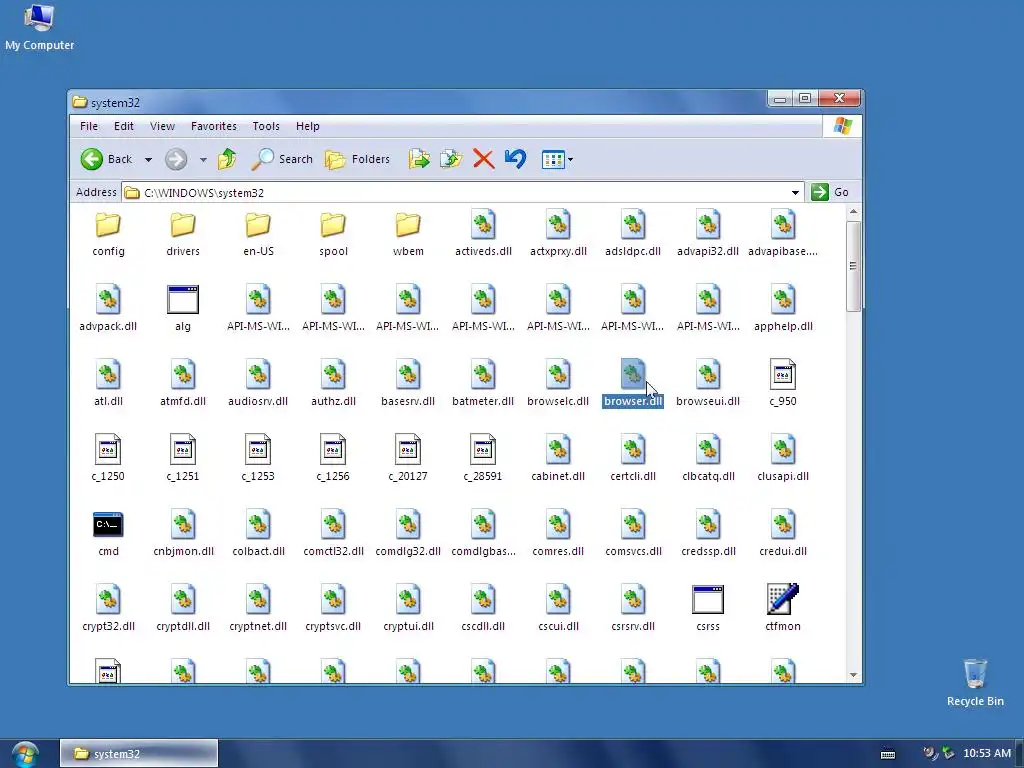
Task: Open the Views dropdown arrow
Action: pyautogui.click(x=570, y=159)
